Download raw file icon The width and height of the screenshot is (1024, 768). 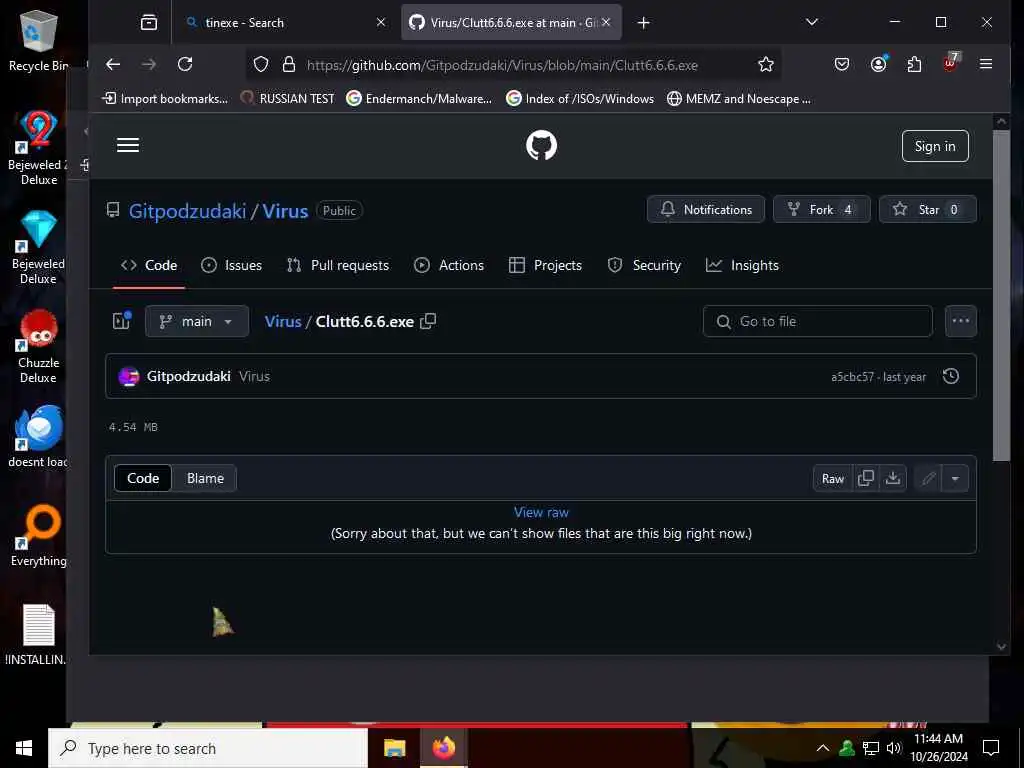pyautogui.click(x=893, y=479)
